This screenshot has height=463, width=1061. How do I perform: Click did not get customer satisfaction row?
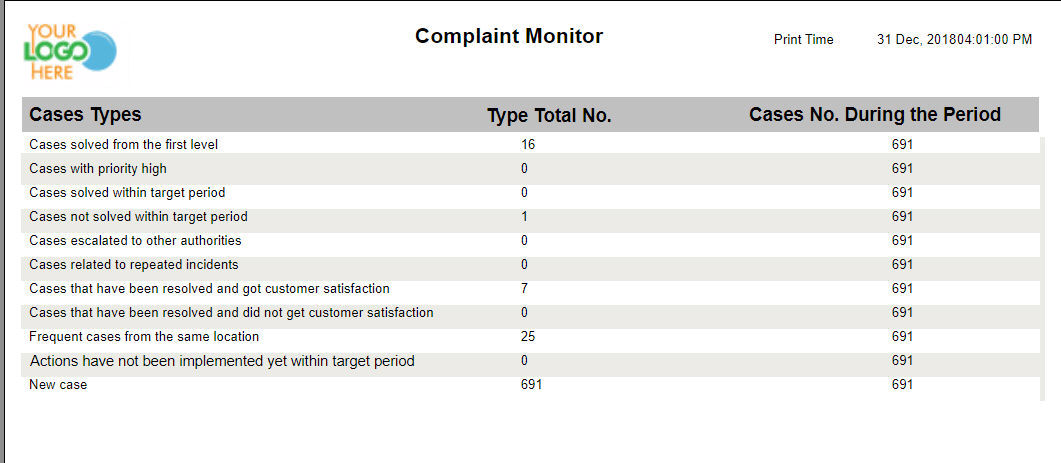(x=530, y=313)
